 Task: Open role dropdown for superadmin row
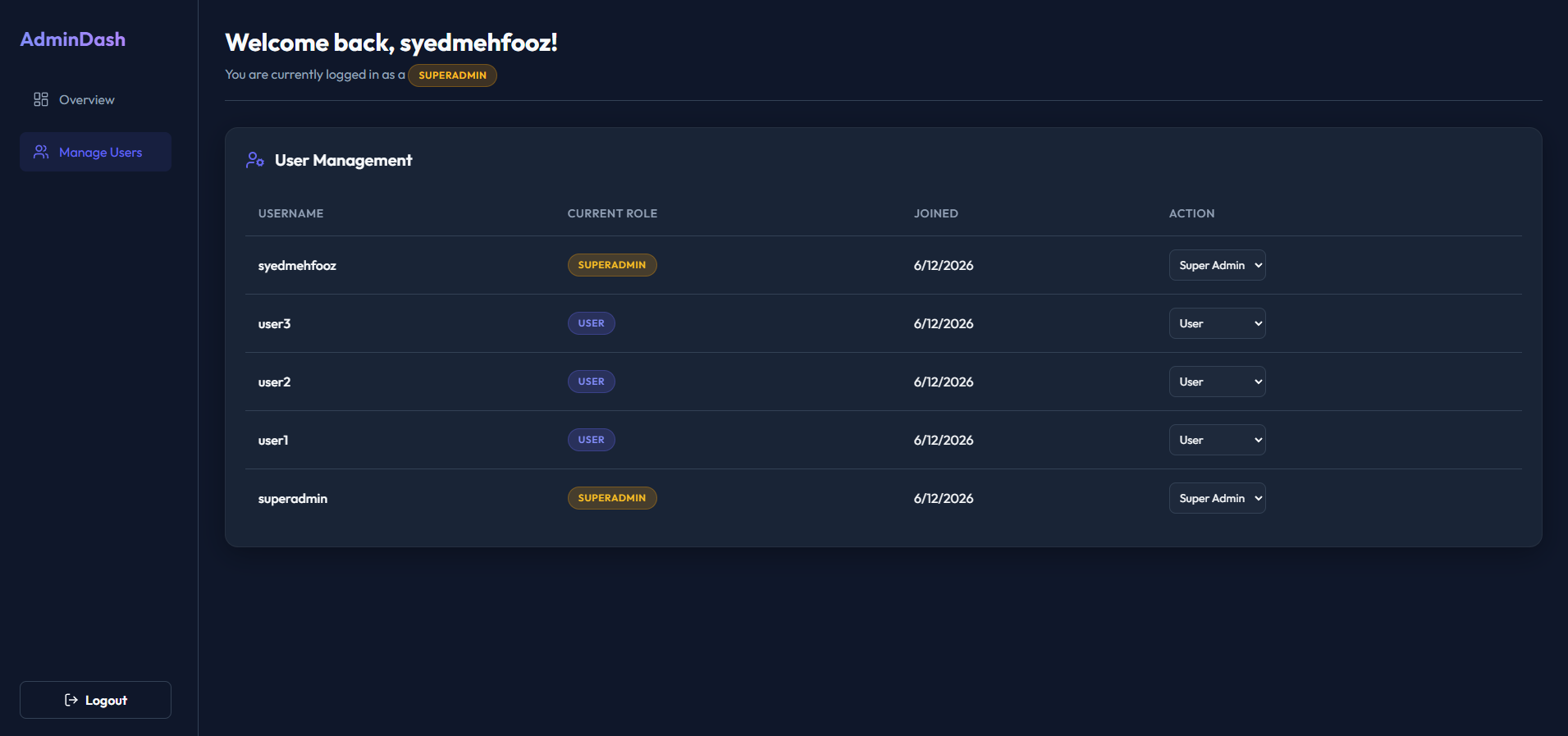point(1217,498)
